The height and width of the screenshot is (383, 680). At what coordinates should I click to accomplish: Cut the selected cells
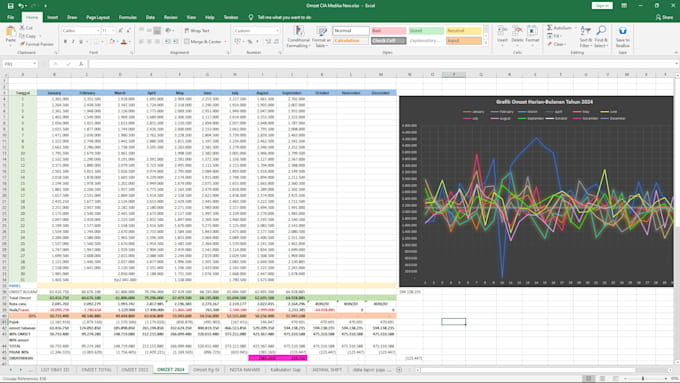click(x=26, y=28)
